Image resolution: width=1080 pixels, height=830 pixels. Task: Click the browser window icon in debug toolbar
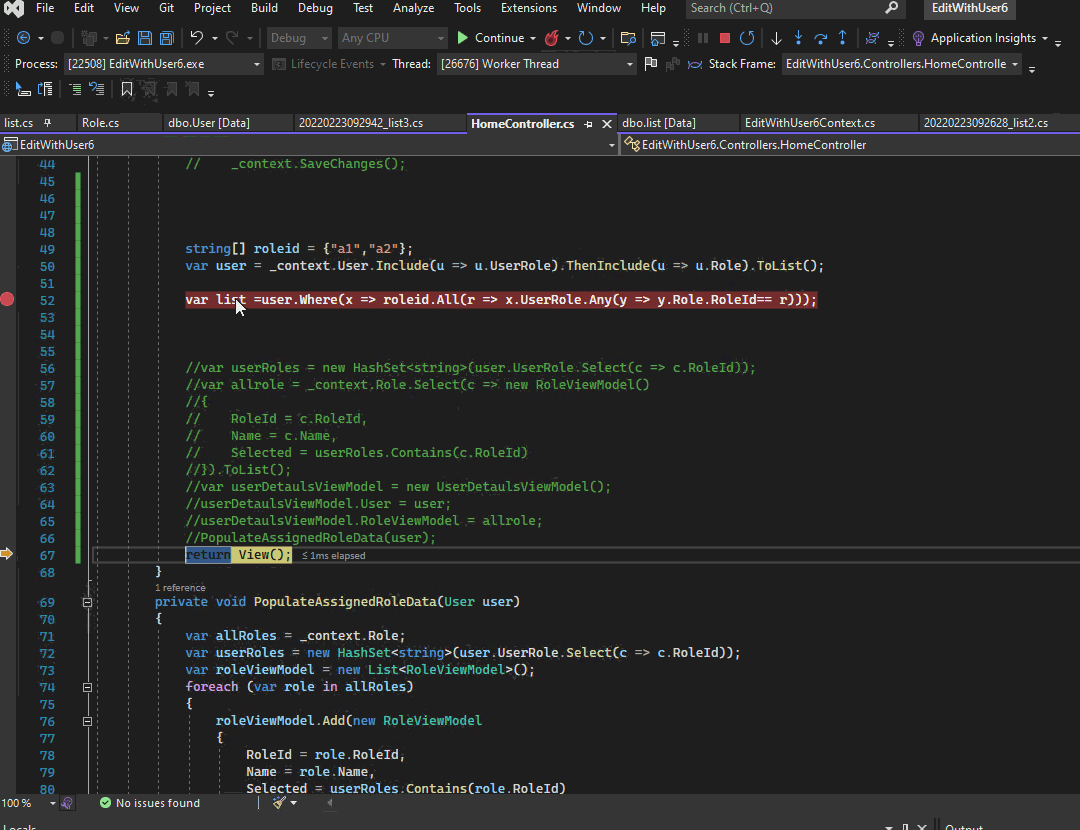click(658, 38)
